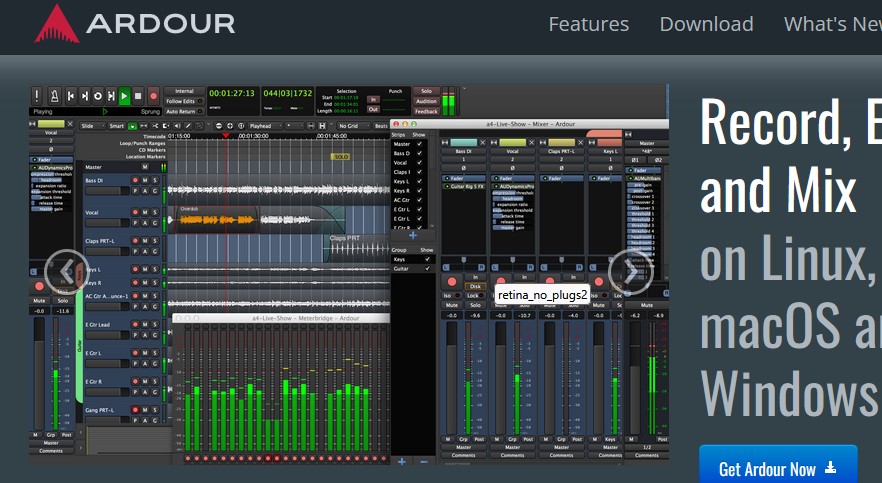Click the zoom out icon in editor toolbar
The width and height of the screenshot is (882, 483).
219,126
